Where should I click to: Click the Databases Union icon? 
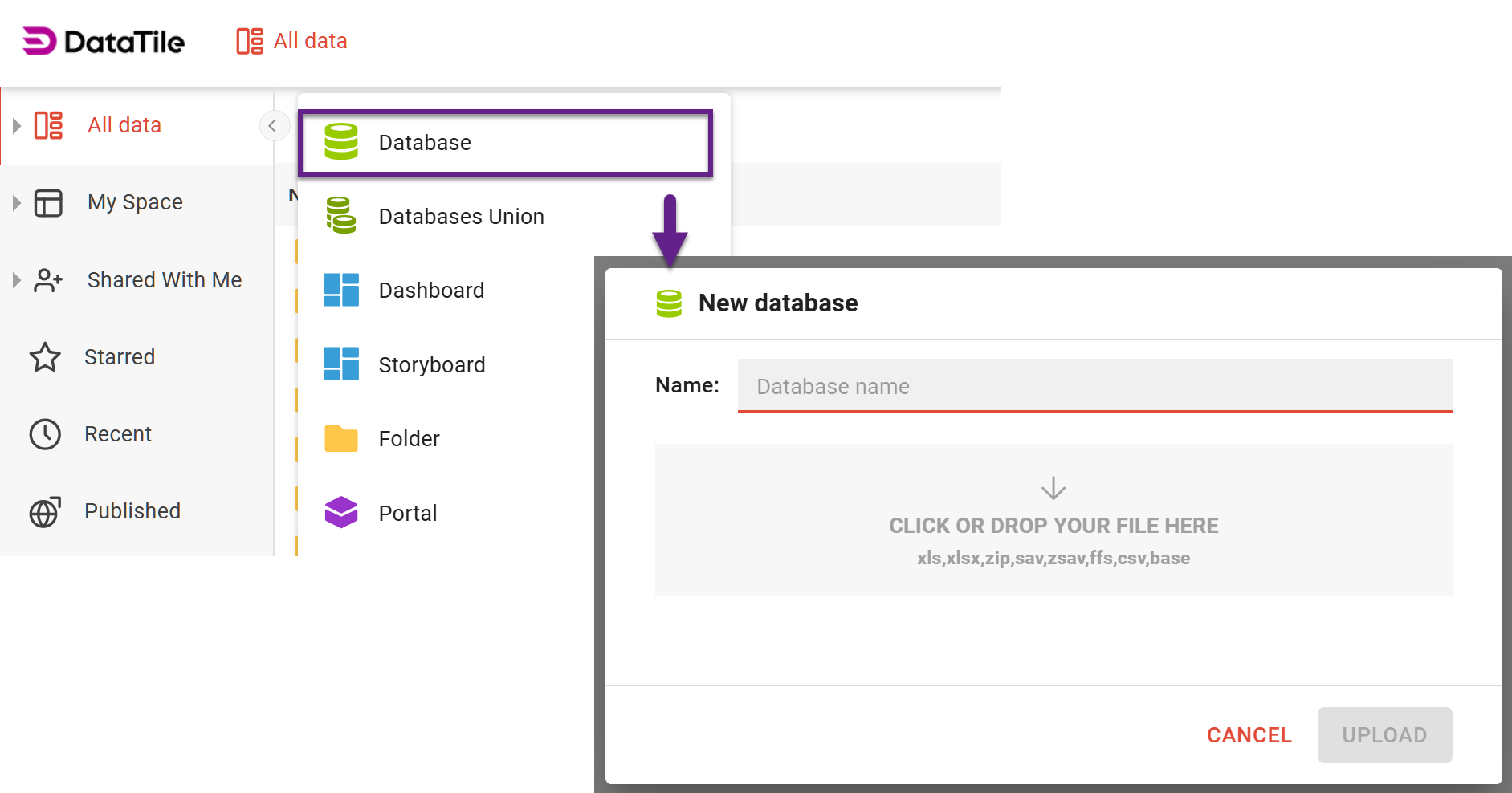tap(341, 215)
